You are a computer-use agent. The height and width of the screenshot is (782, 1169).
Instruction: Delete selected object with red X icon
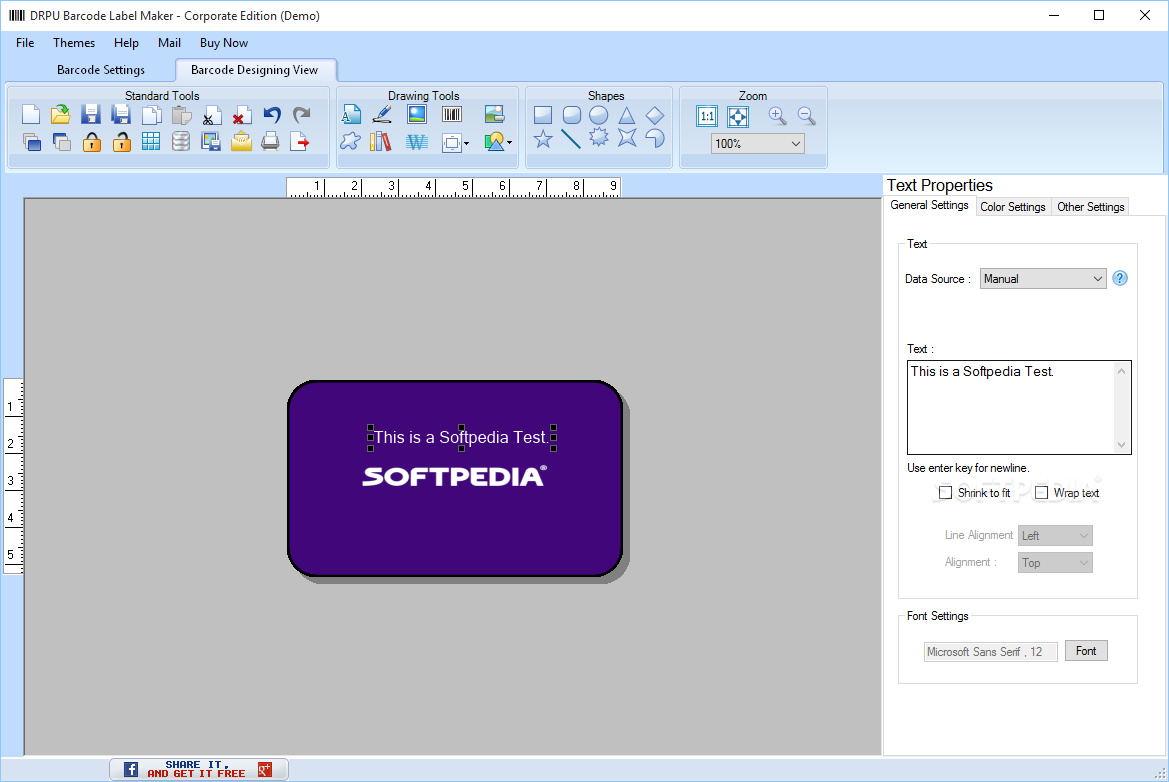[242, 116]
